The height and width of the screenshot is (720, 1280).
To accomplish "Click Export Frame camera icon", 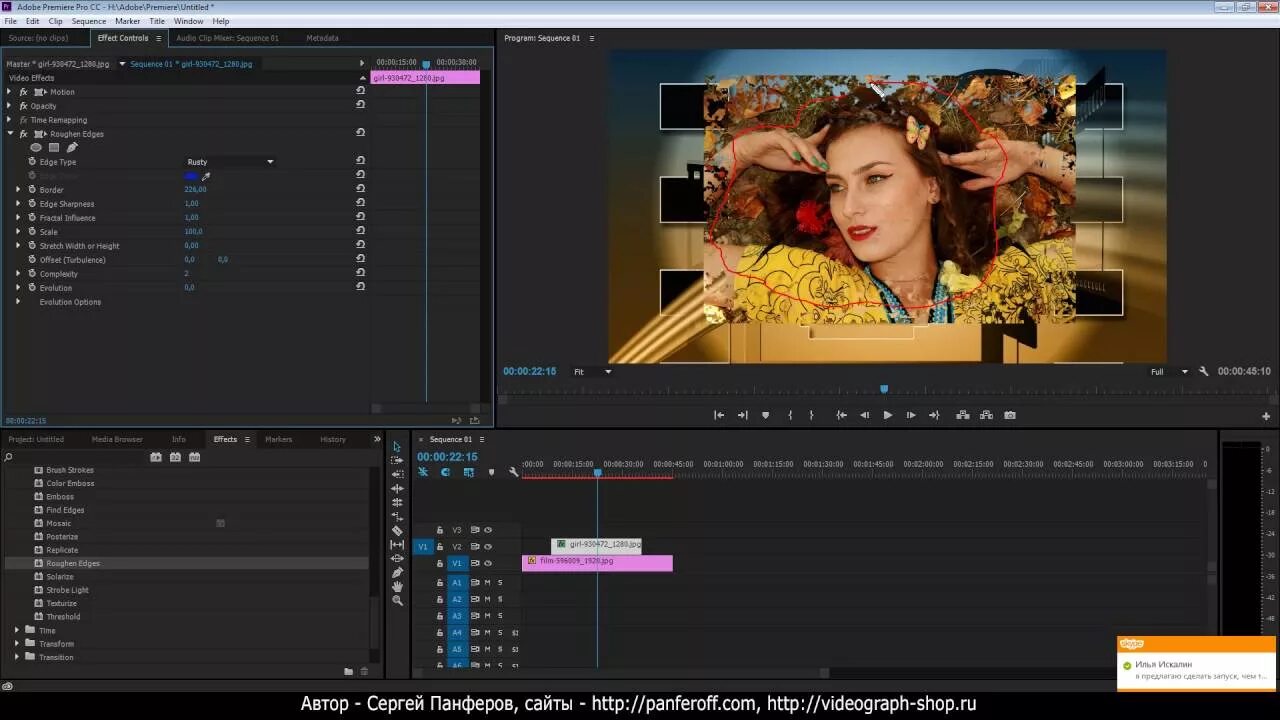I will click(1010, 415).
